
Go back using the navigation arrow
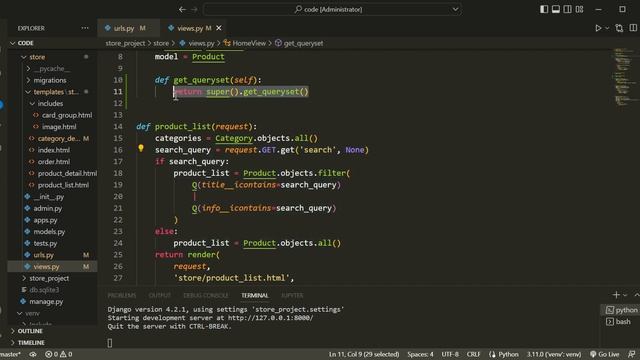tap(182, 9)
